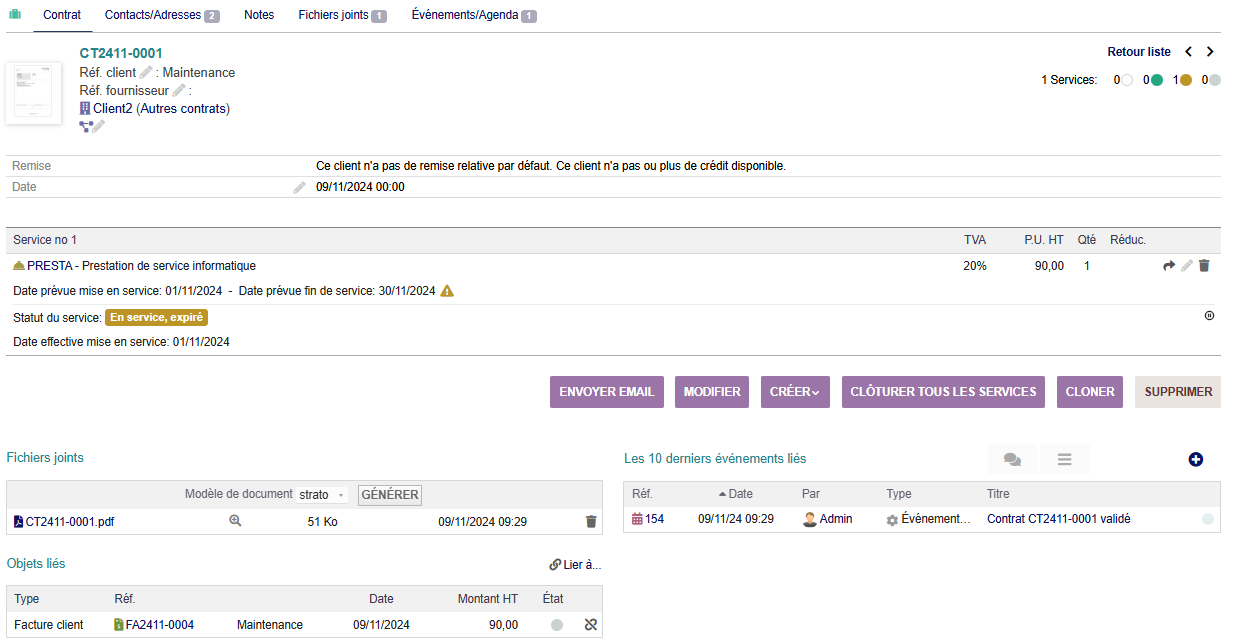Edit contract date pencil icon
This screenshot has height=641, width=1234.
[x=299, y=187]
